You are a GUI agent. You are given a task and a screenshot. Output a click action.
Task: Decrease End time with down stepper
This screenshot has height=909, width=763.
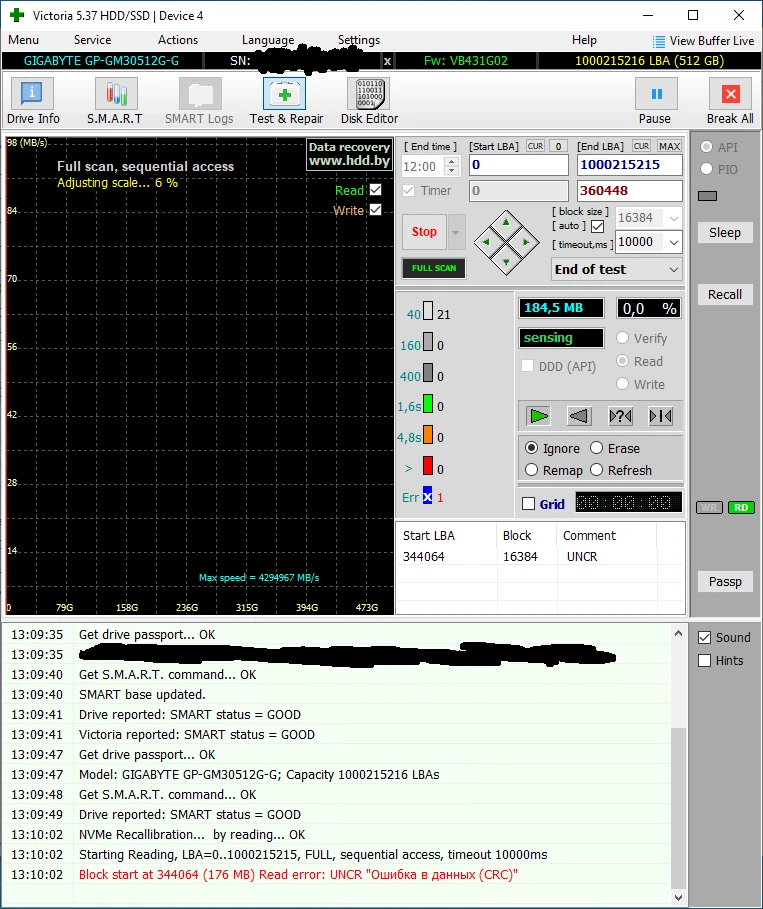coord(451,171)
